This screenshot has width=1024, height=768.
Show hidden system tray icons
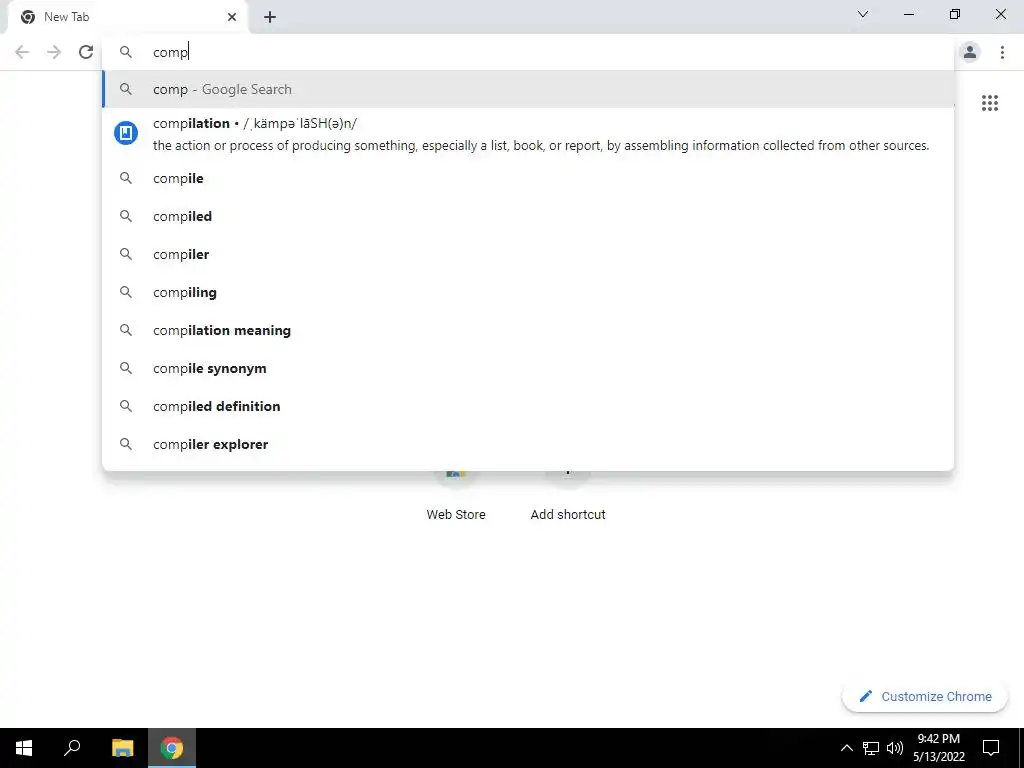pyautogui.click(x=846, y=748)
